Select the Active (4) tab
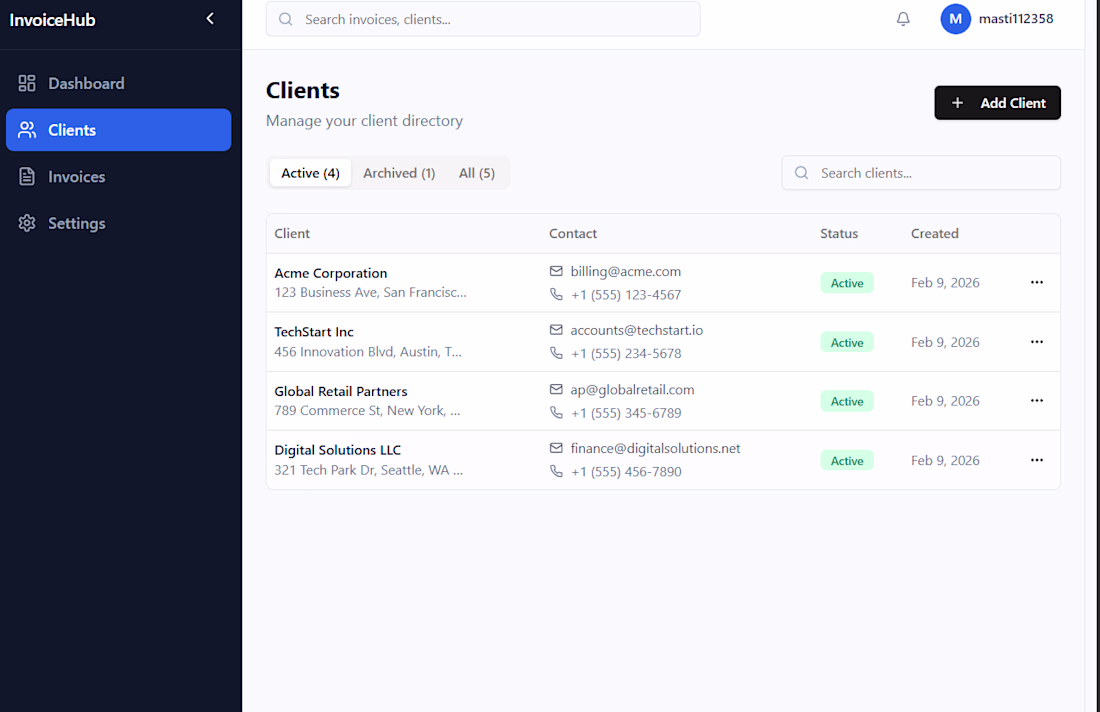 click(x=310, y=173)
